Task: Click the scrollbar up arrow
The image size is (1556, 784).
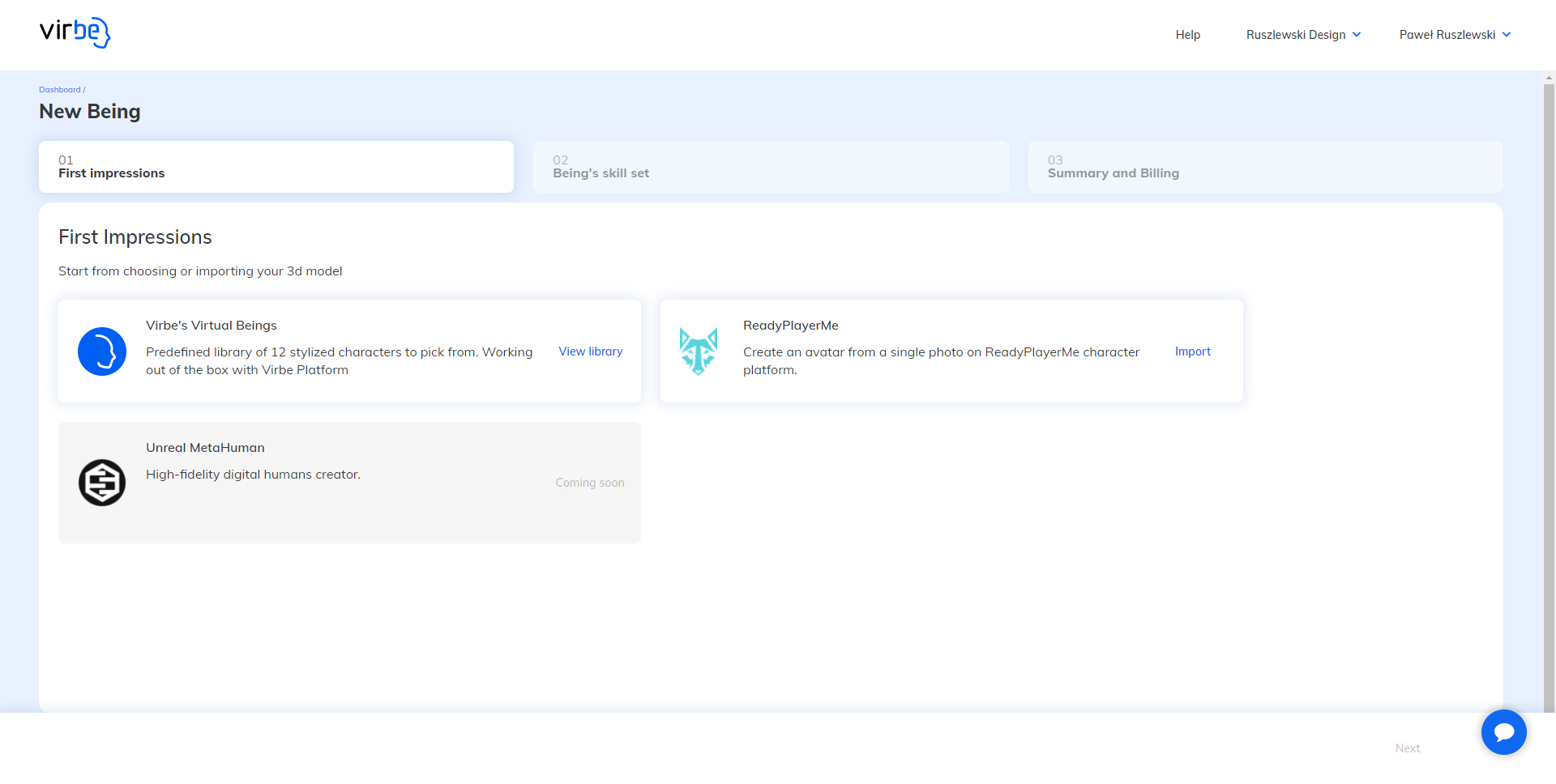Action: coord(1549,78)
